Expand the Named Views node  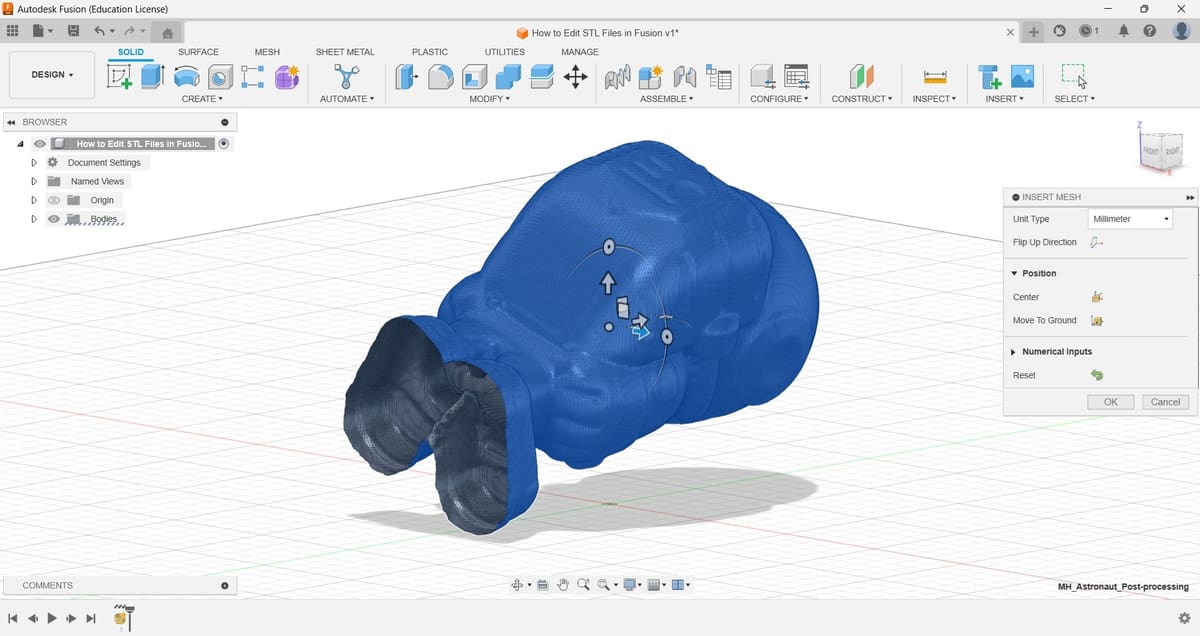(34, 181)
